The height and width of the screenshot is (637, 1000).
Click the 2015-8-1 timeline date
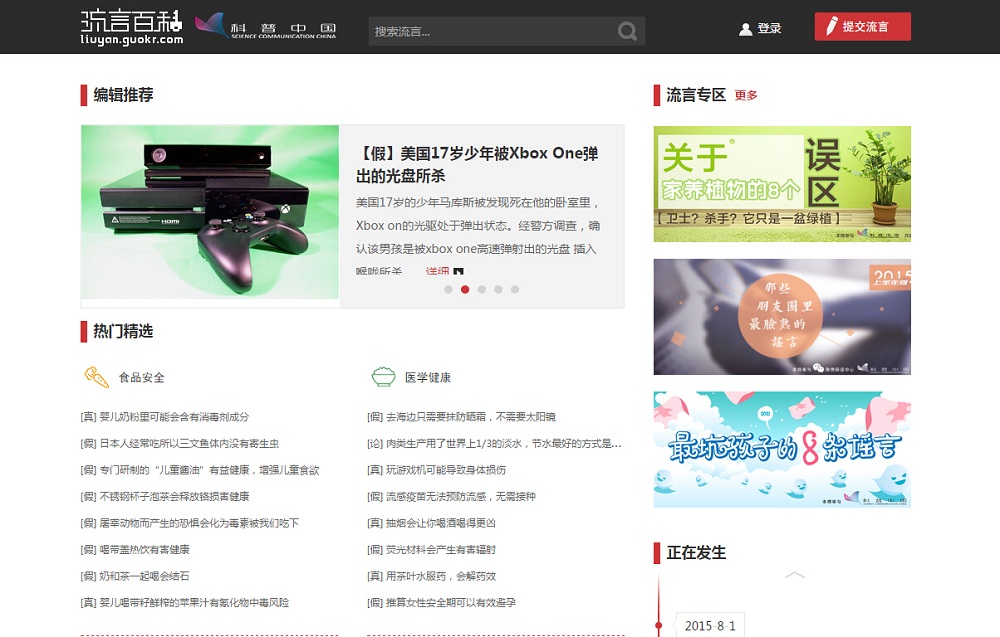click(x=710, y=626)
